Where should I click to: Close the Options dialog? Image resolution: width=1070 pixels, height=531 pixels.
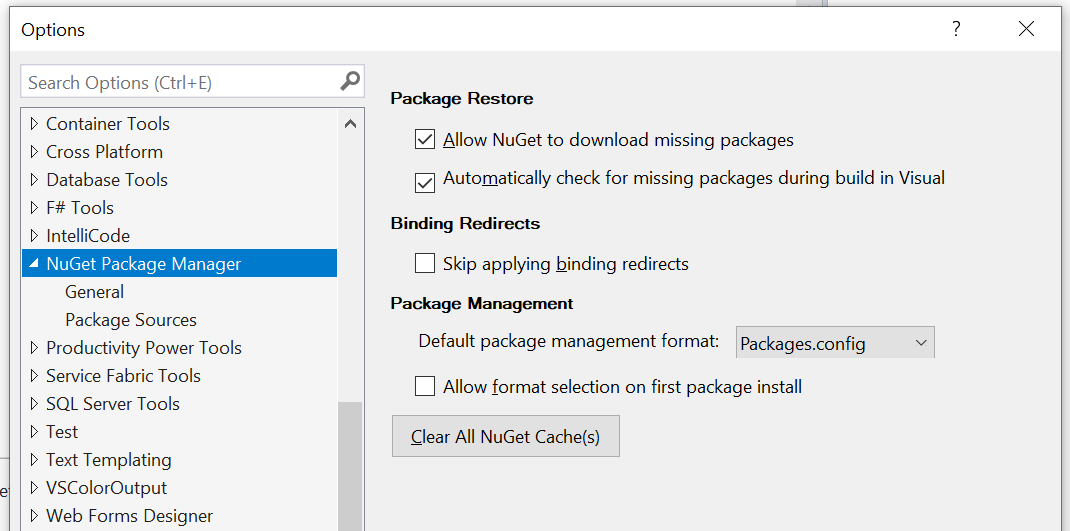coord(1026,29)
